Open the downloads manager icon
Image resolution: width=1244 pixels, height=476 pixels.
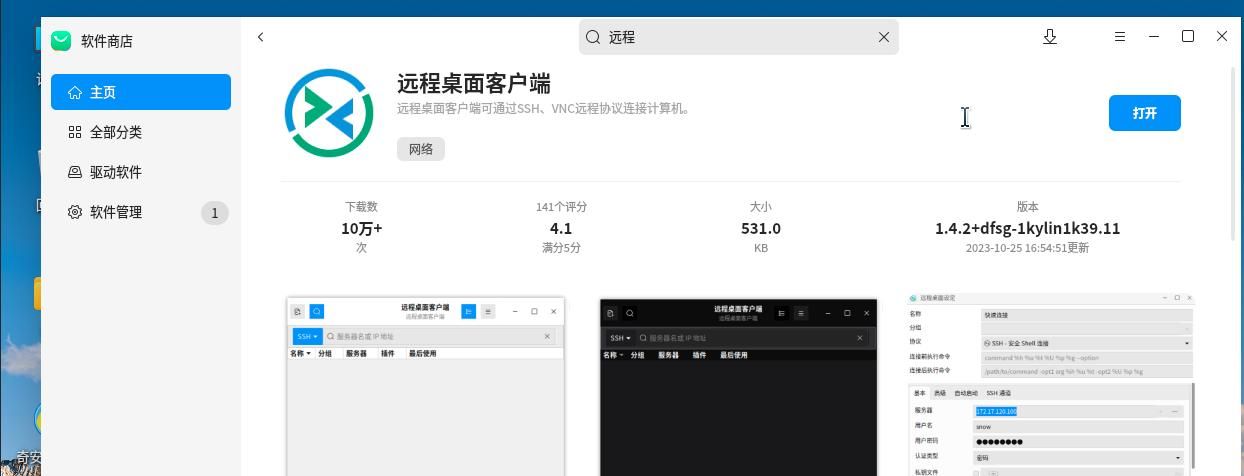pyautogui.click(x=1050, y=37)
